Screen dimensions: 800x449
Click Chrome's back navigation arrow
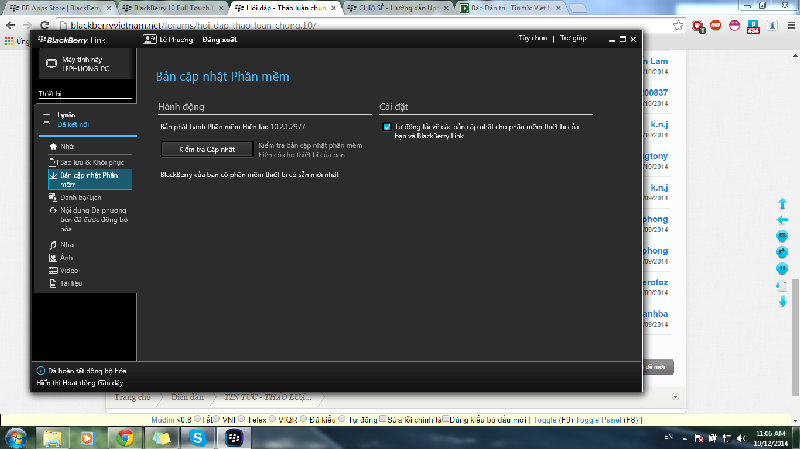click(x=11, y=25)
